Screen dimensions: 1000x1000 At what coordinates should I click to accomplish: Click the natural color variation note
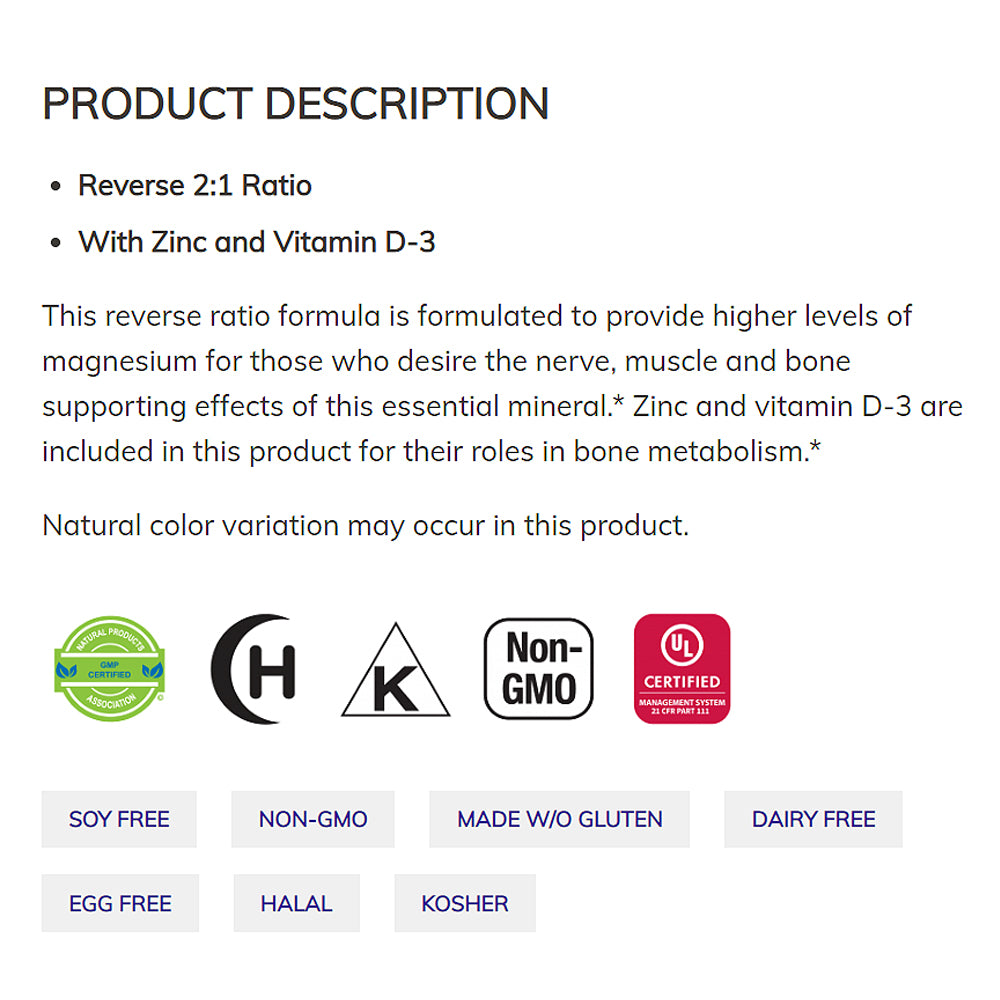[365, 525]
